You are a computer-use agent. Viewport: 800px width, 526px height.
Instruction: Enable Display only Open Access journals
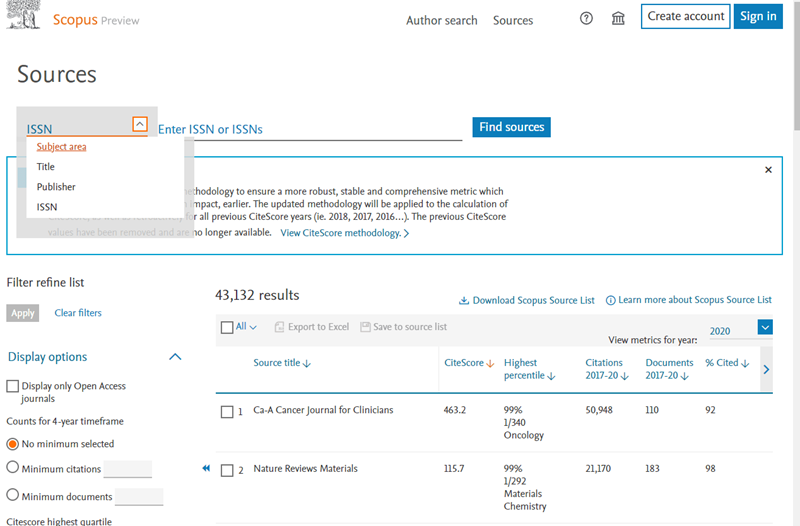(13, 386)
